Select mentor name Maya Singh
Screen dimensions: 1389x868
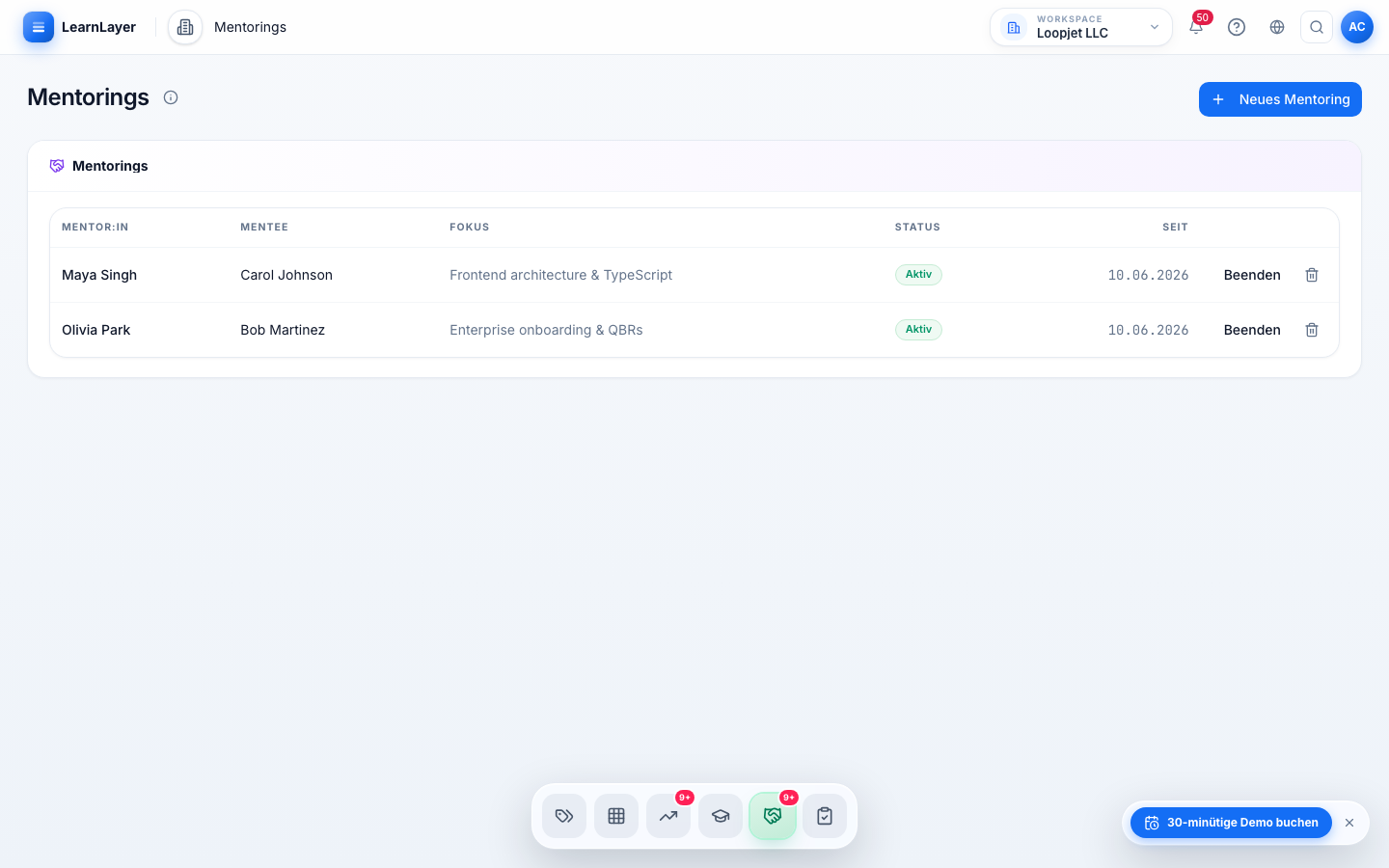coord(99,275)
